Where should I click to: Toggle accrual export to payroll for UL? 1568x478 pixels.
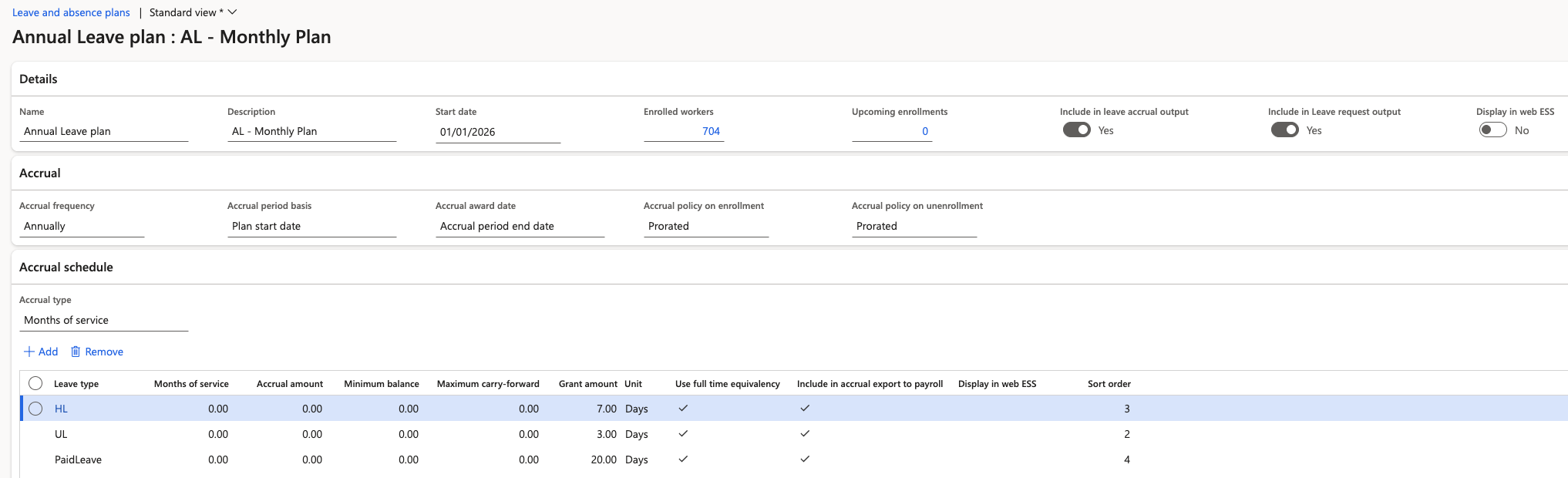(x=805, y=433)
